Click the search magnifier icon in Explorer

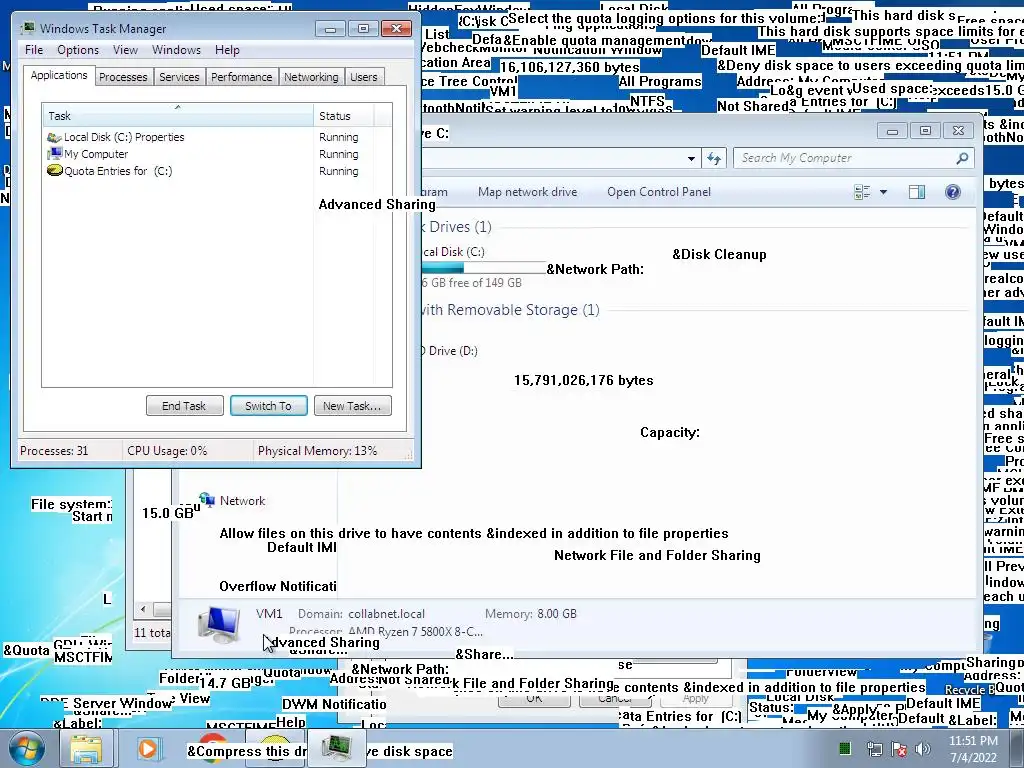[x=962, y=158]
